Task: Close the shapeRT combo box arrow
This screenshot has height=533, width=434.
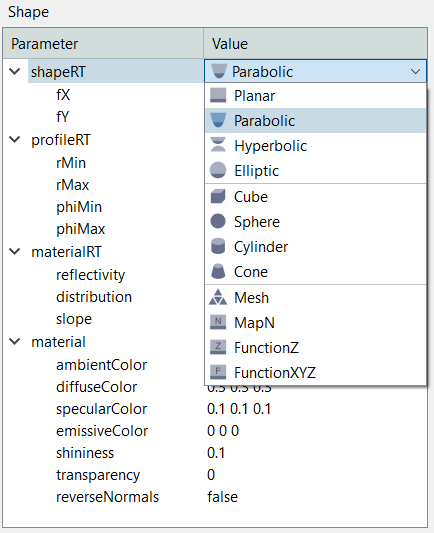Action: coord(415,71)
